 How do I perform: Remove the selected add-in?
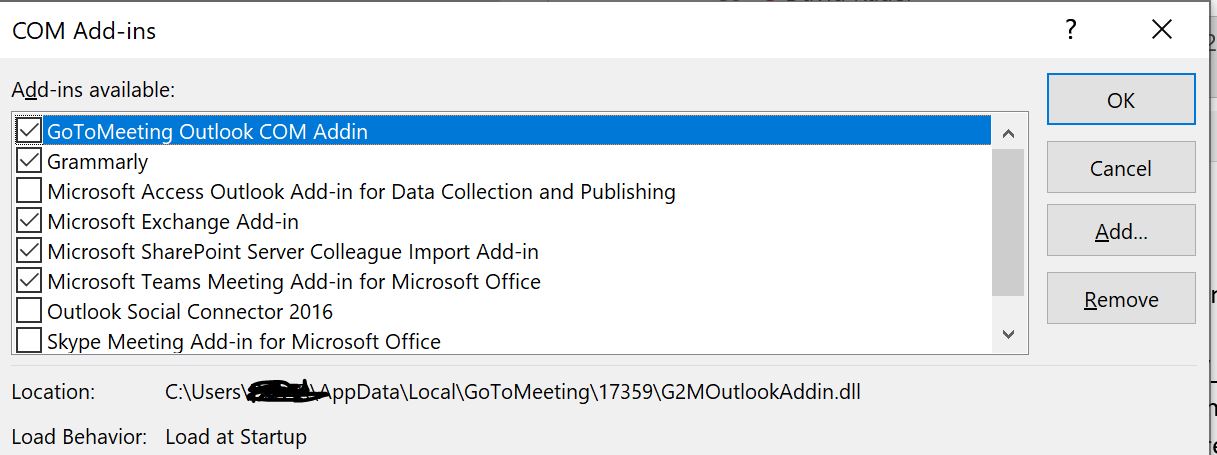pyautogui.click(x=1120, y=300)
